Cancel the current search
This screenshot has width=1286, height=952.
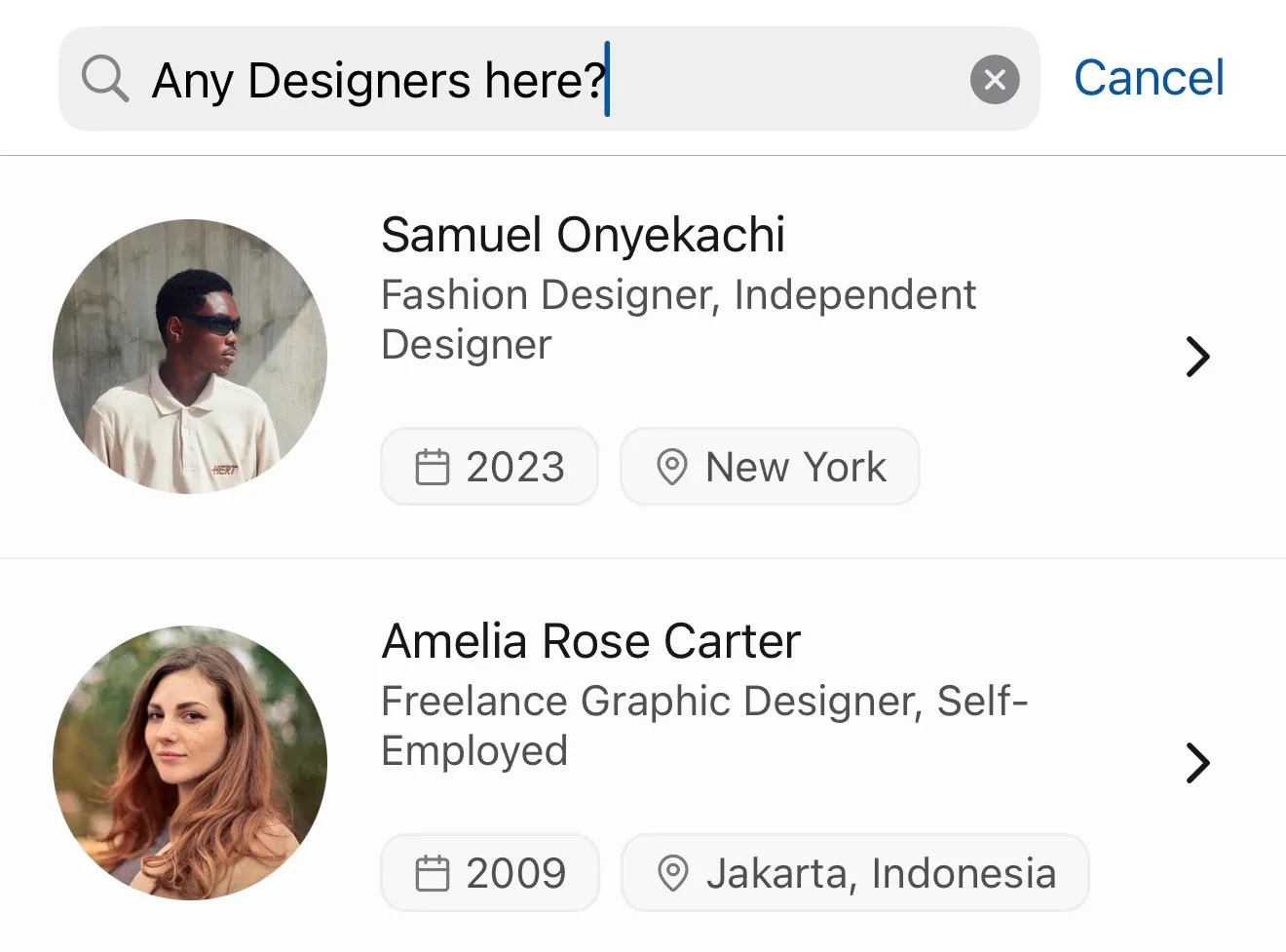pyautogui.click(x=1149, y=78)
